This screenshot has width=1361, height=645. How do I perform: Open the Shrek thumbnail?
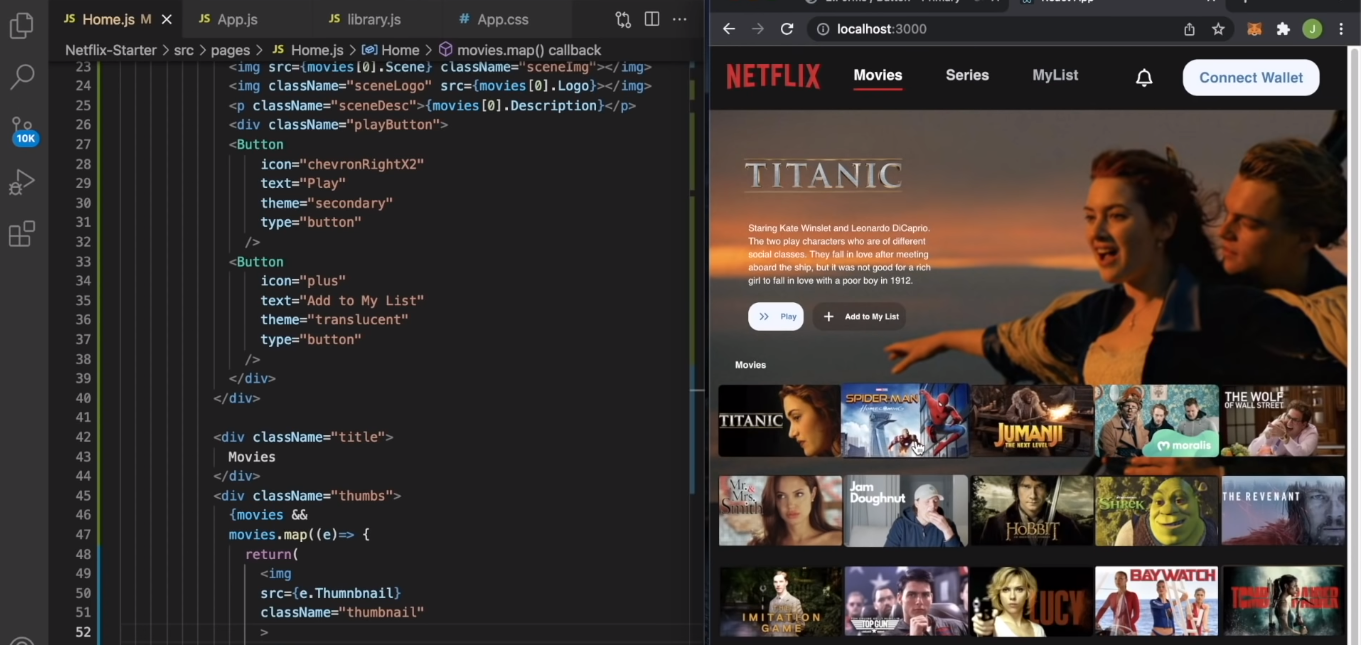click(x=1157, y=510)
